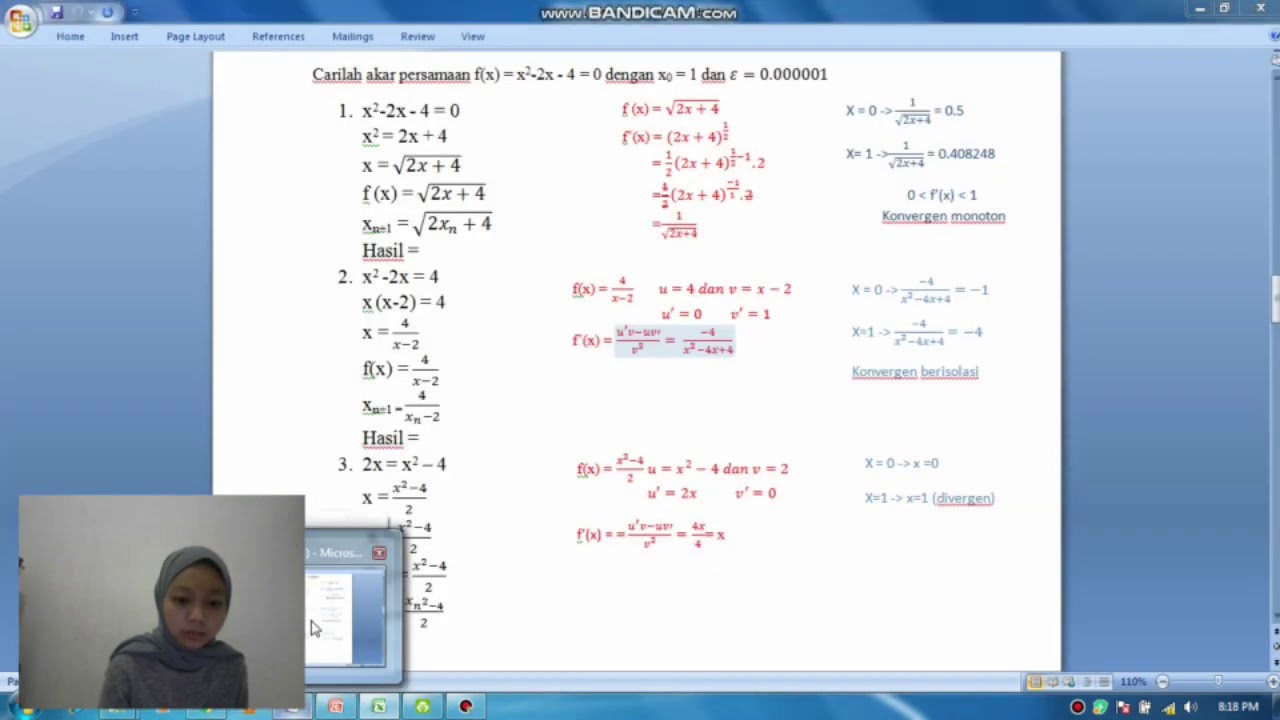Switch to the View tab
The image size is (1280, 720).
(x=473, y=36)
